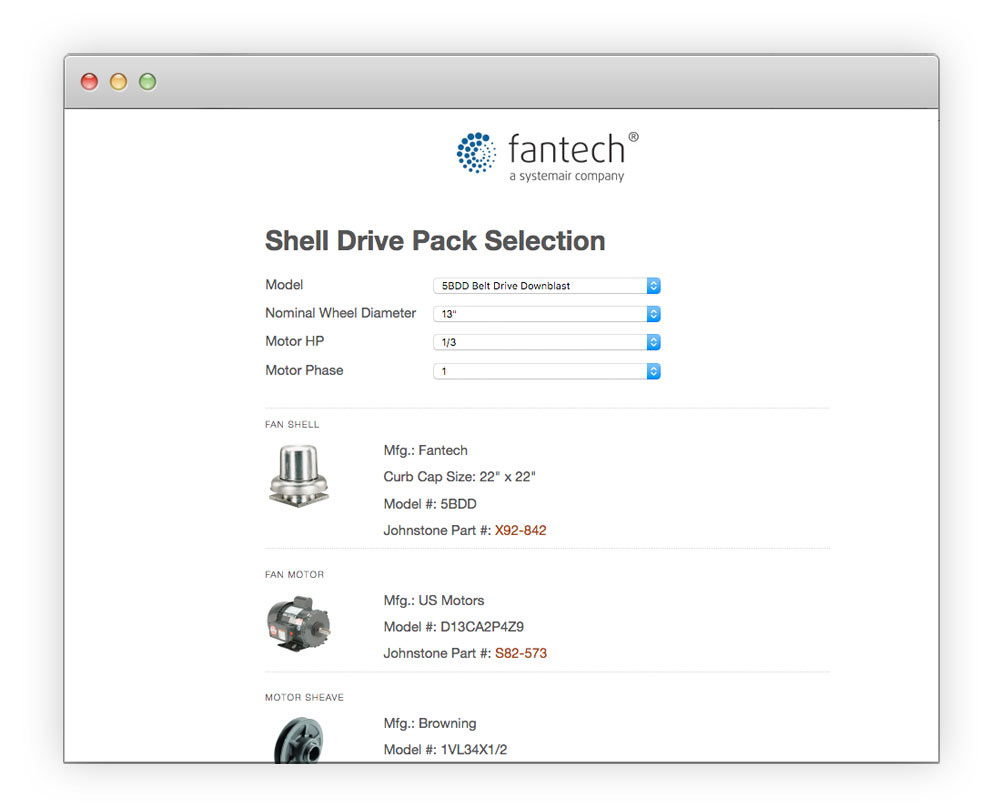Screen dimensions: 1000x808
Task: Expand the Motor HP dropdown
Action: [547, 342]
